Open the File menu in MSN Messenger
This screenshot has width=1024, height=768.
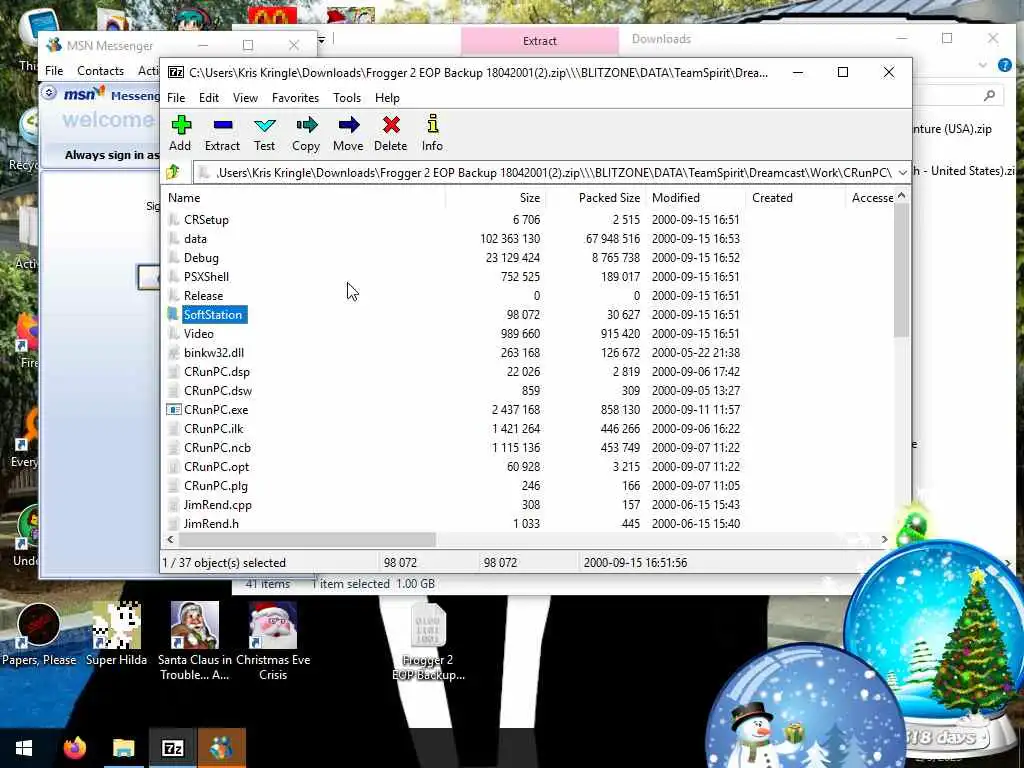click(54, 71)
